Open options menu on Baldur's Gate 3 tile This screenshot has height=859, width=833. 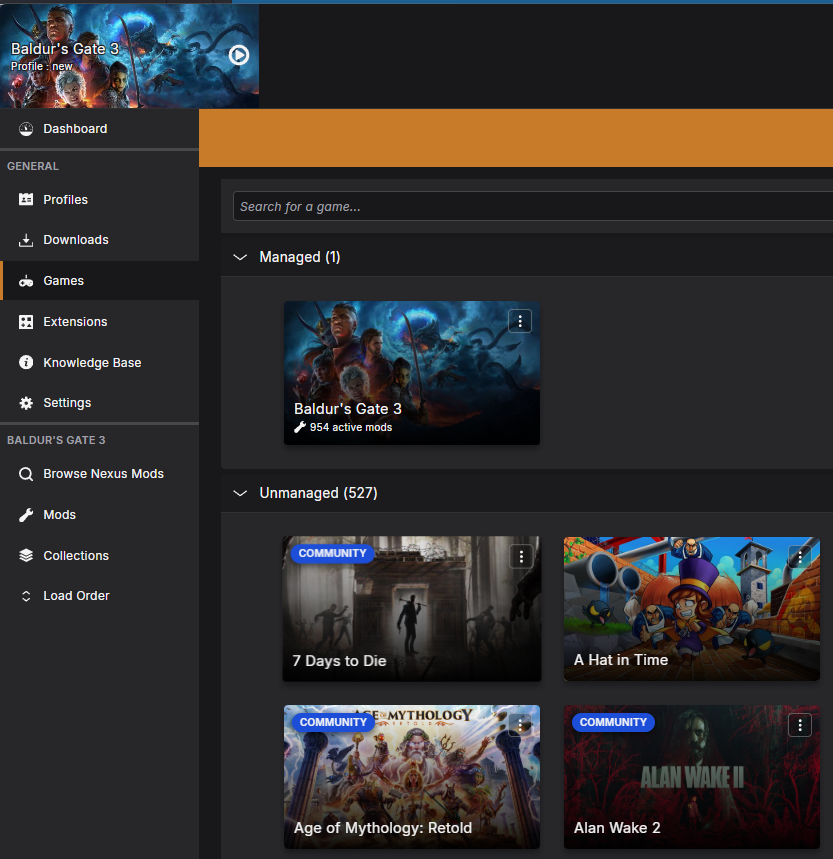pos(520,321)
